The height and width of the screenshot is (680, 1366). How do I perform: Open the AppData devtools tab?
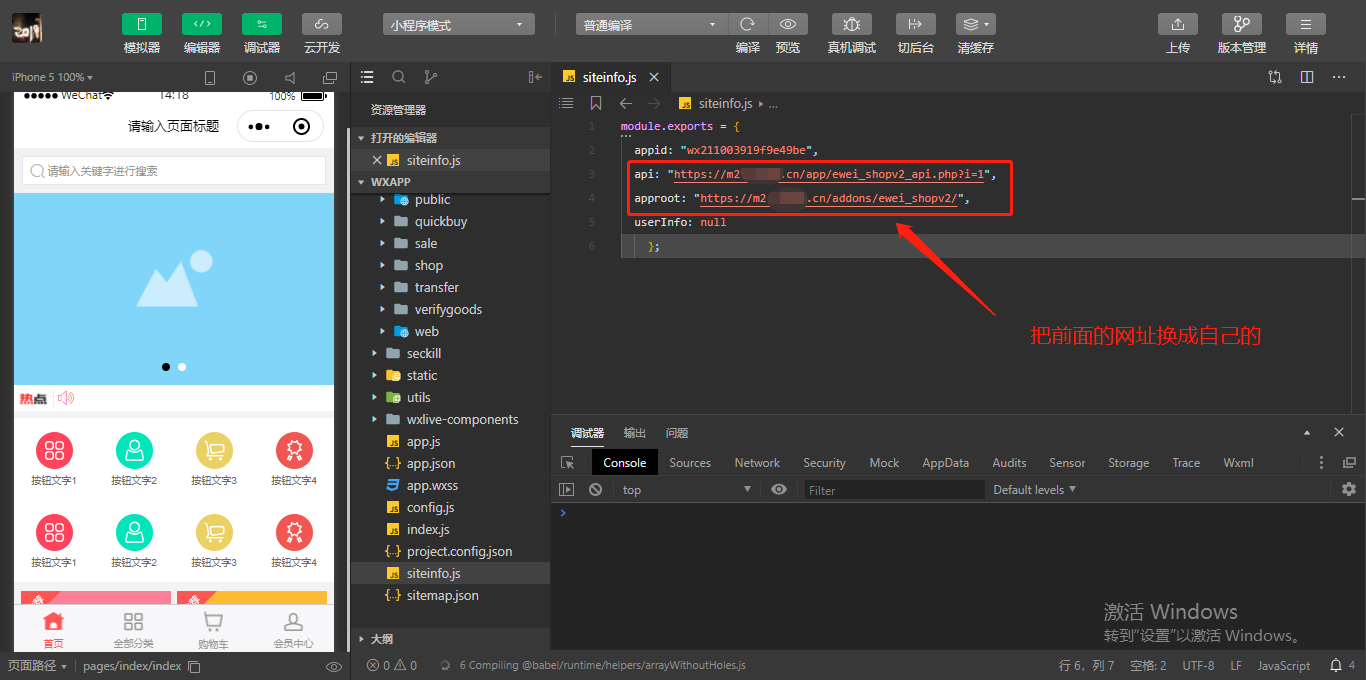click(x=946, y=463)
